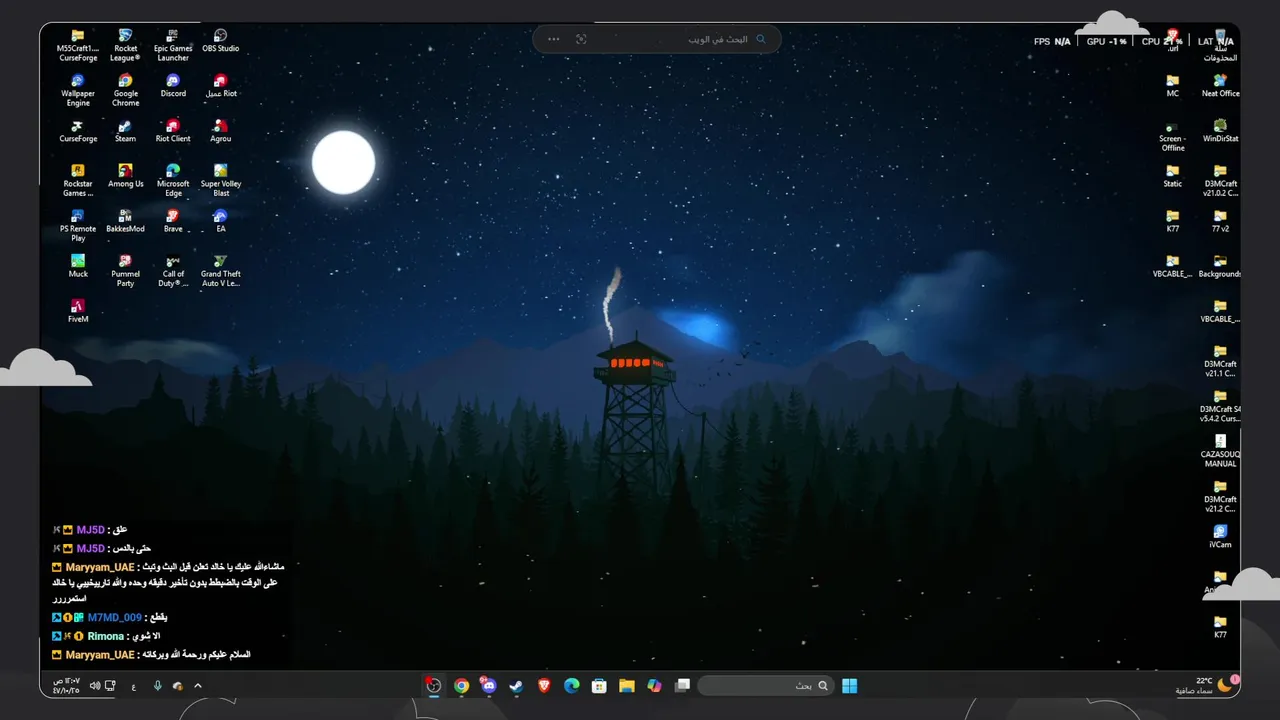Select the D3MCraft v21.2 folder

point(1220,495)
